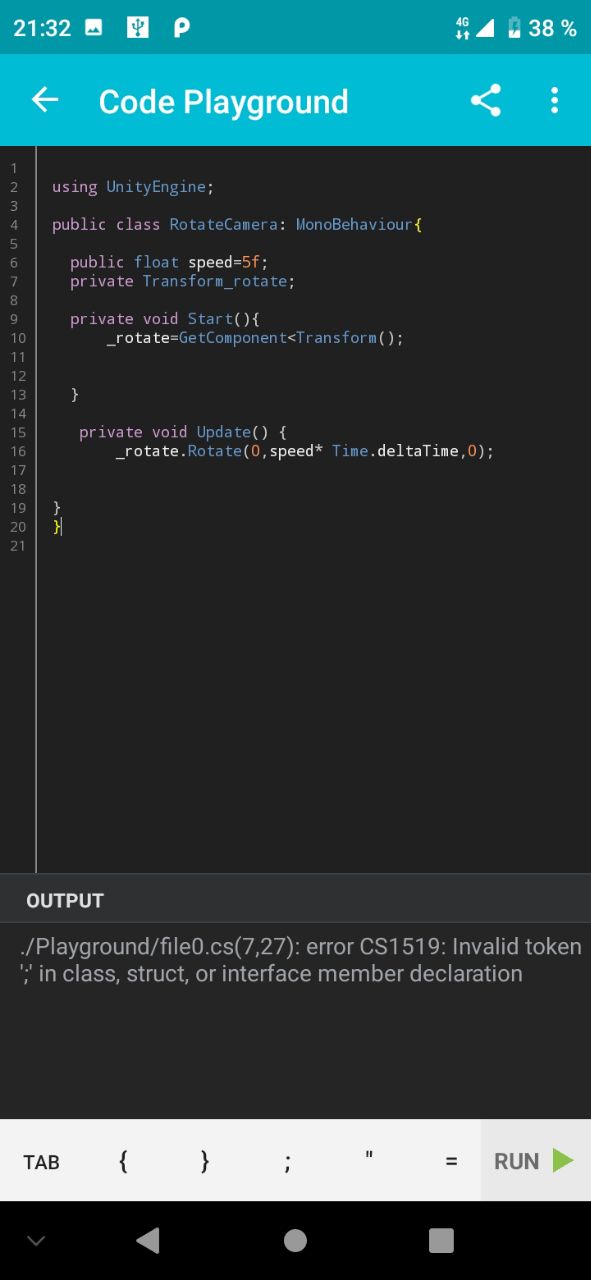This screenshot has width=591, height=1280.
Task: Run the code with RUN button
Action: tap(535, 1161)
